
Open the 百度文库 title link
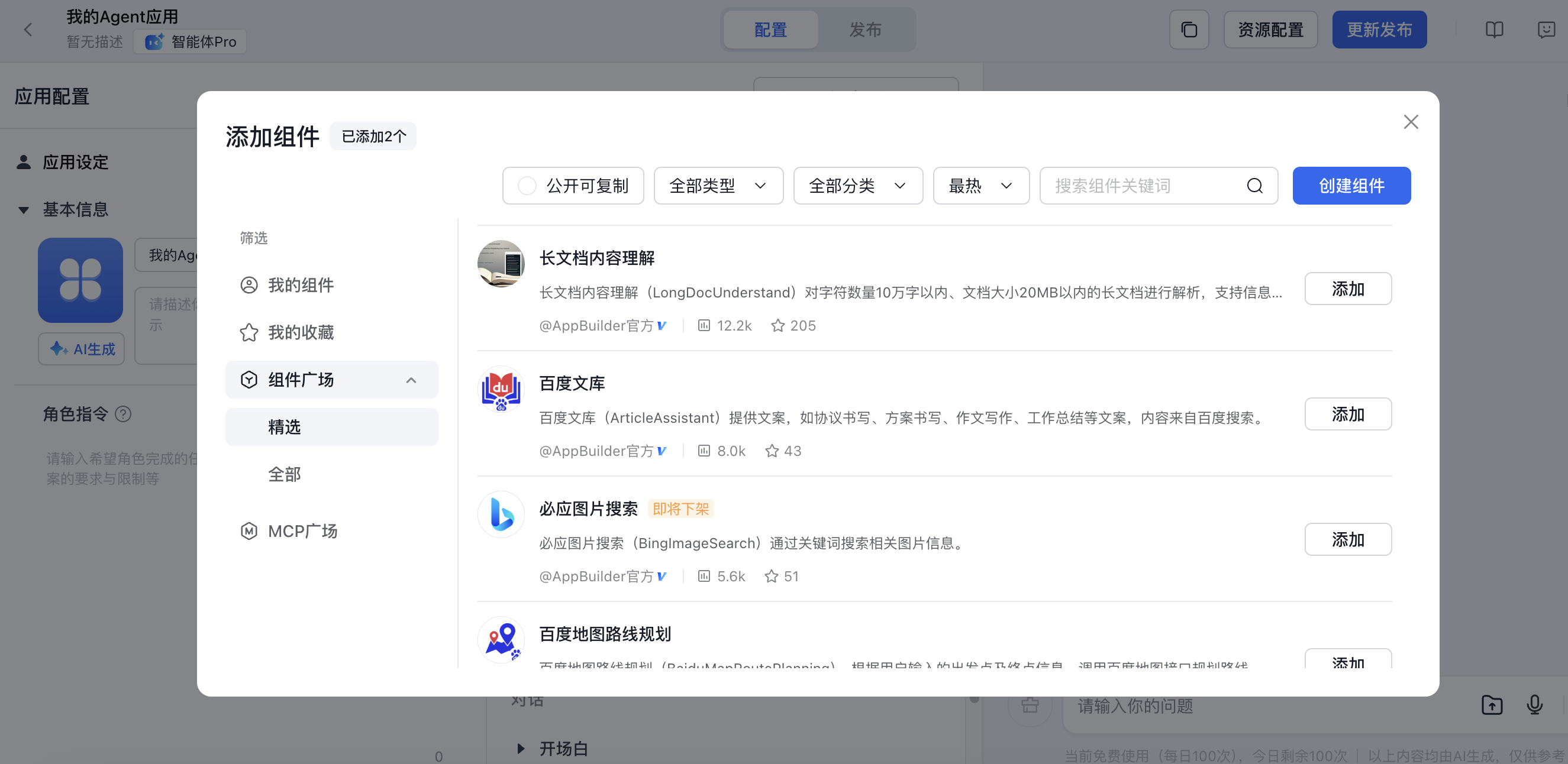572,383
